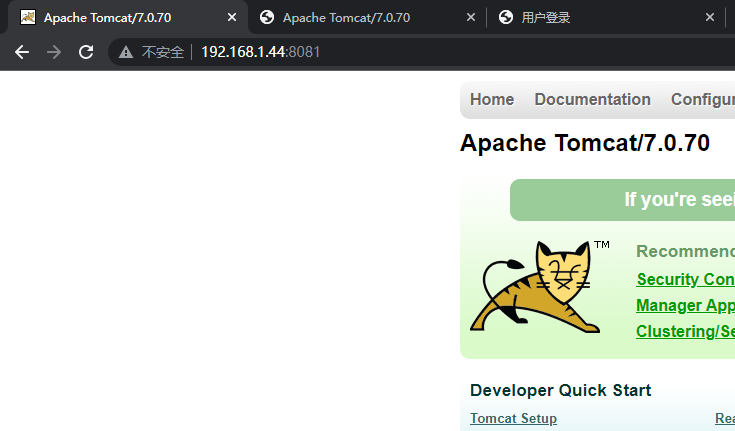
Task: Open the Home navigation item
Action: coord(492,99)
